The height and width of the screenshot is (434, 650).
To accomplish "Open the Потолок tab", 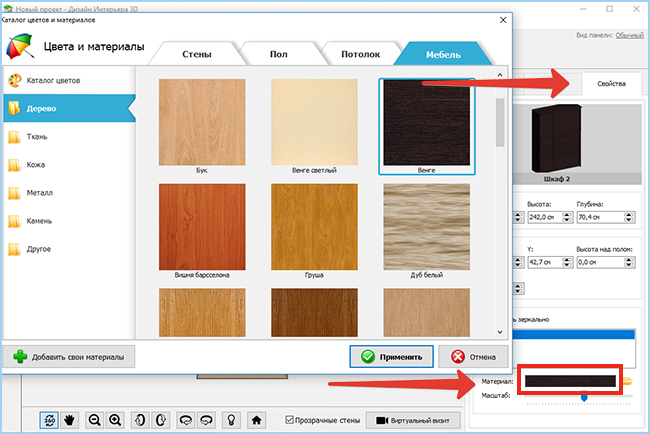I will (x=360, y=54).
